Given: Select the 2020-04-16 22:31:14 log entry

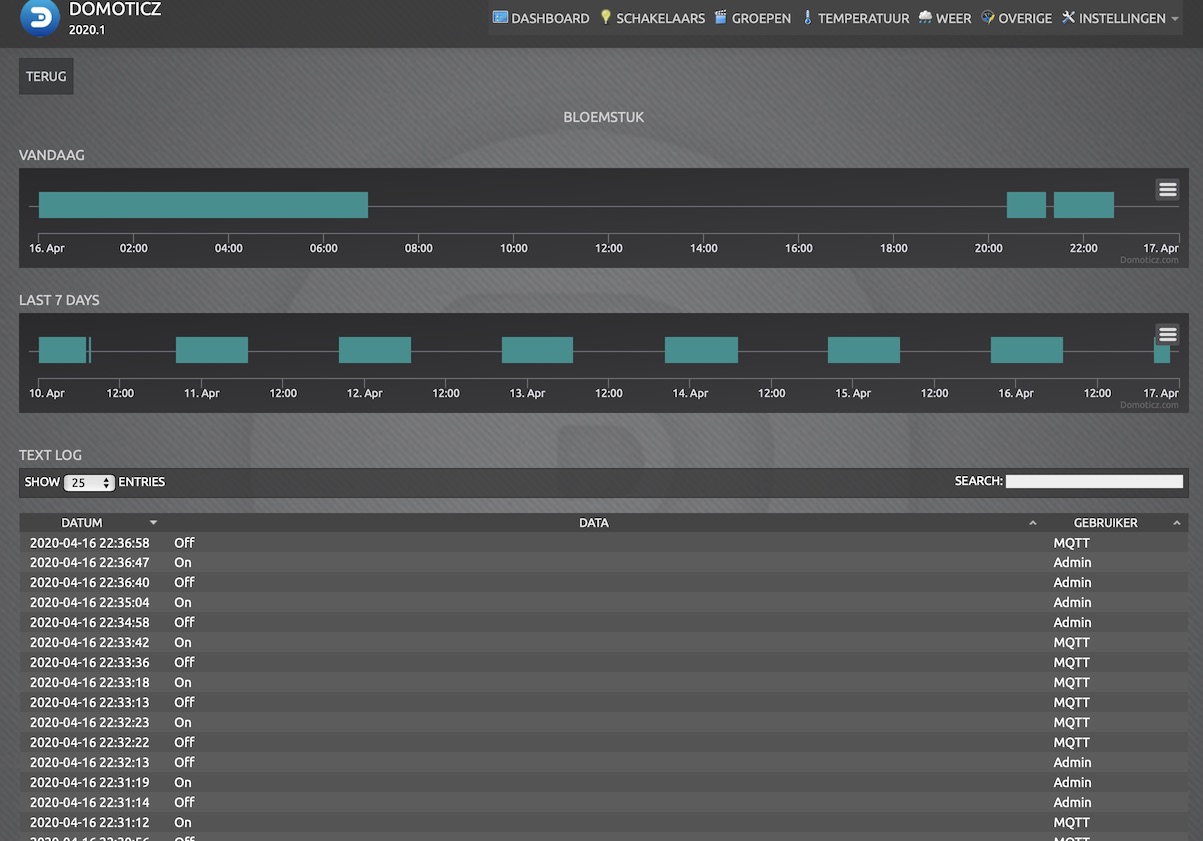Looking at the screenshot, I should [x=603, y=802].
